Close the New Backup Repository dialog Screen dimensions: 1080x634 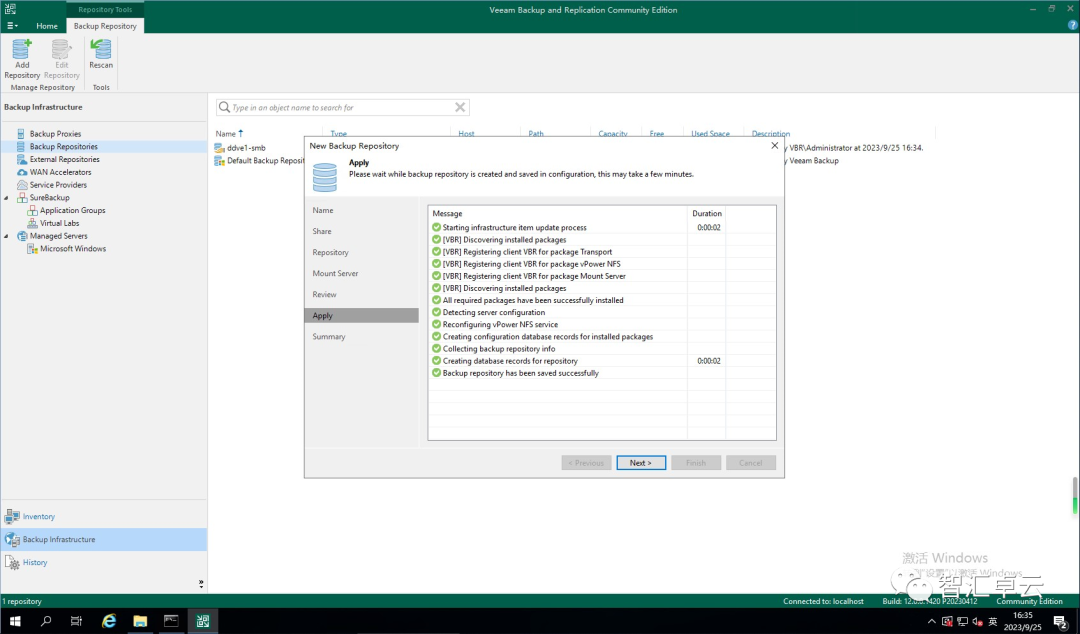pyautogui.click(x=775, y=145)
